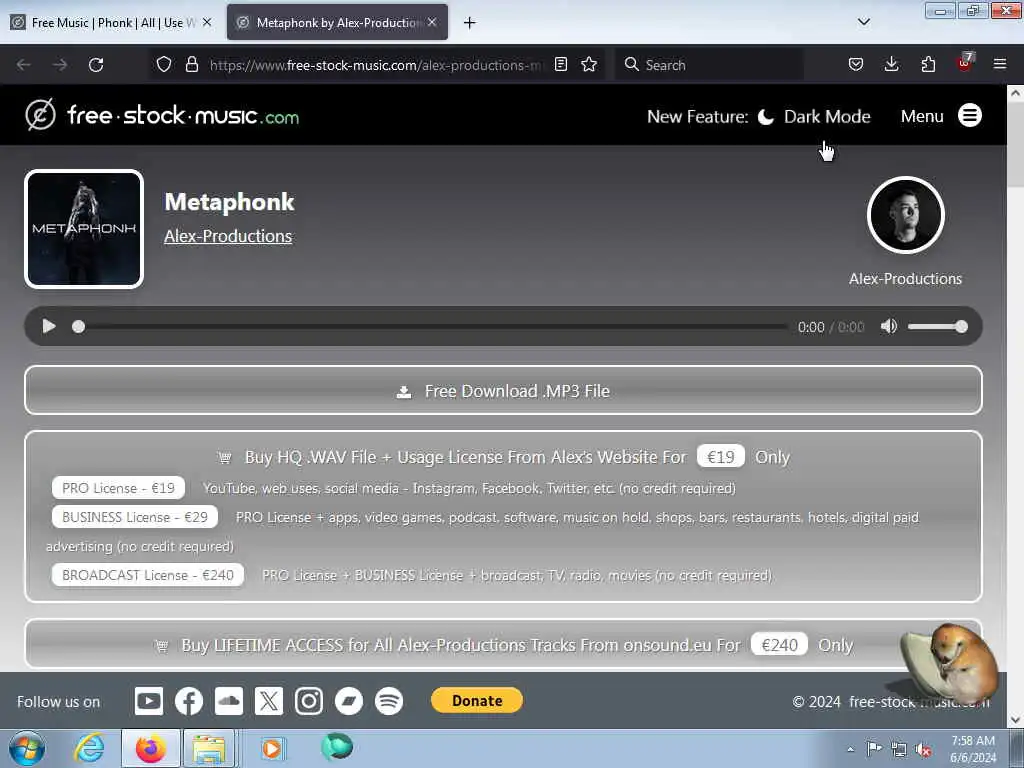Open the Instagram follow icon
Viewport: 1024px width, 768px height.
[x=309, y=701]
